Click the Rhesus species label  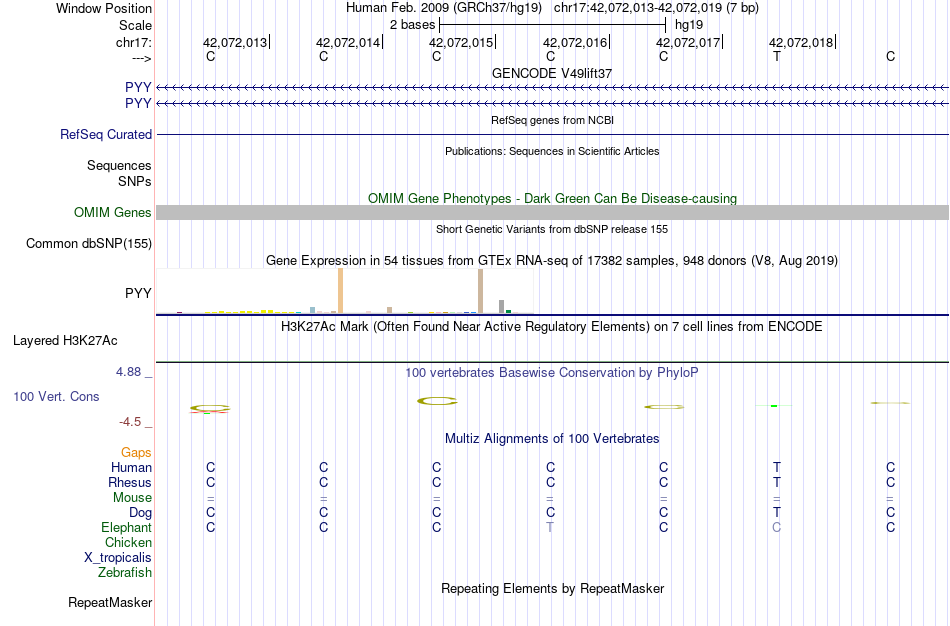[x=130, y=483]
